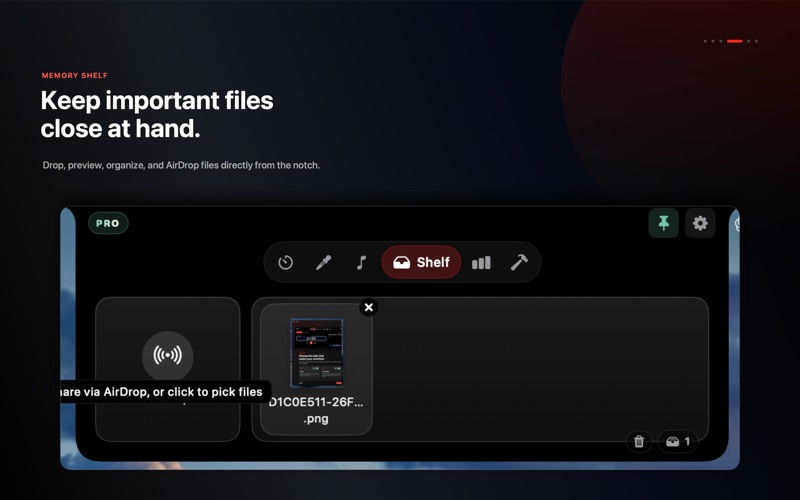Open the timer tab icon
The height and width of the screenshot is (500, 800).
click(x=285, y=262)
